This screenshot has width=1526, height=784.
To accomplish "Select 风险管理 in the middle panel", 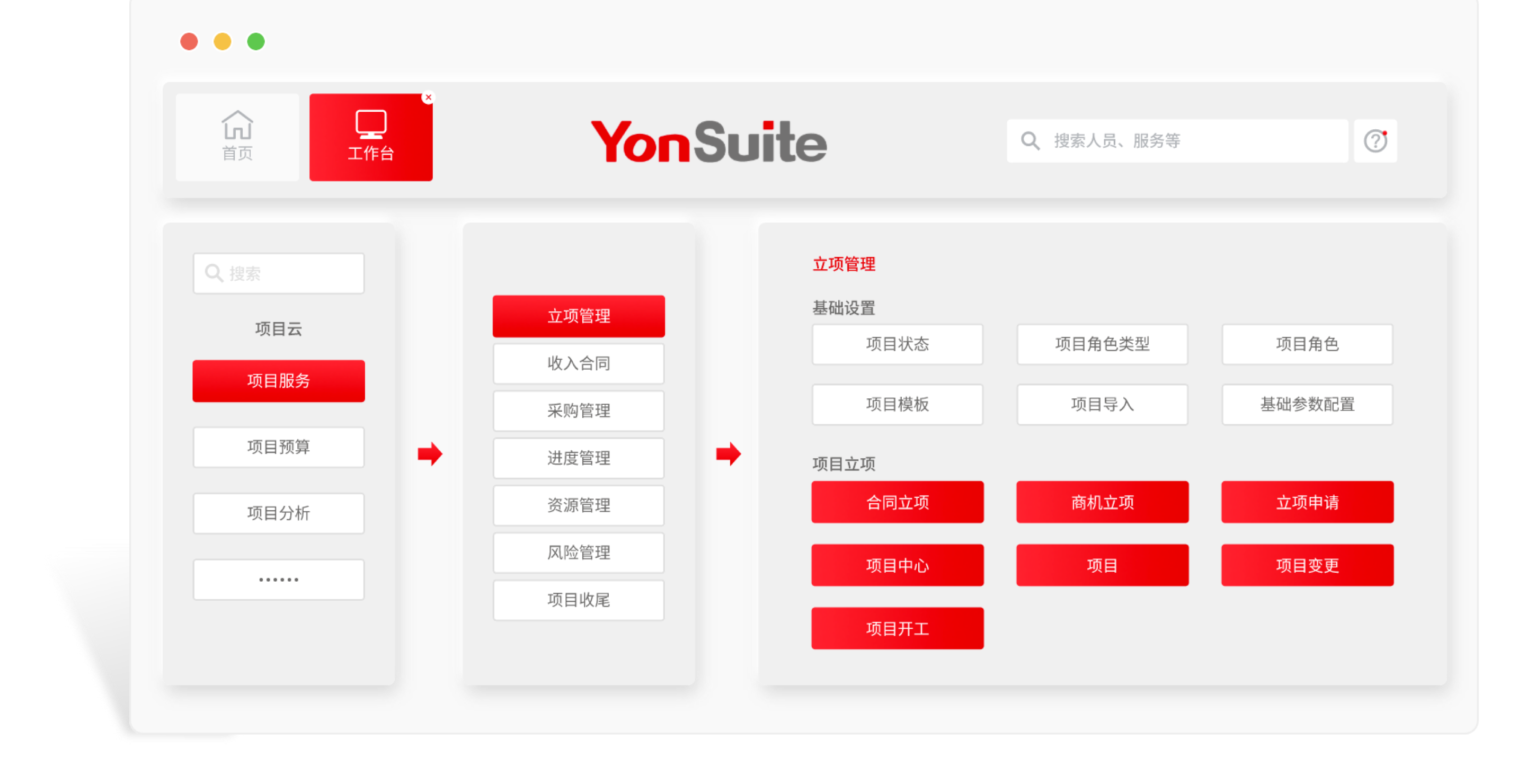I will tap(578, 553).
